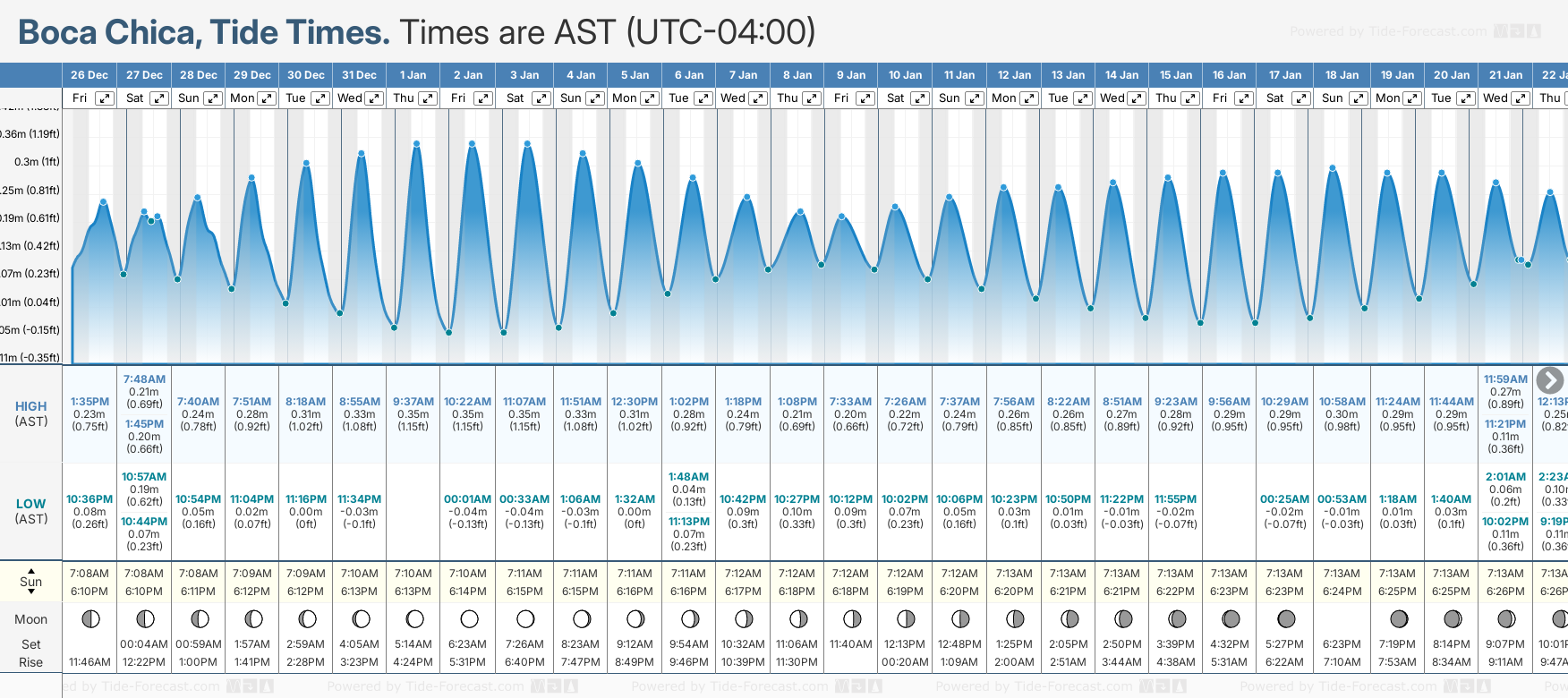Image resolution: width=1568 pixels, height=698 pixels.
Task: Expand the Fri 26 Dec day view
Action: point(105,98)
